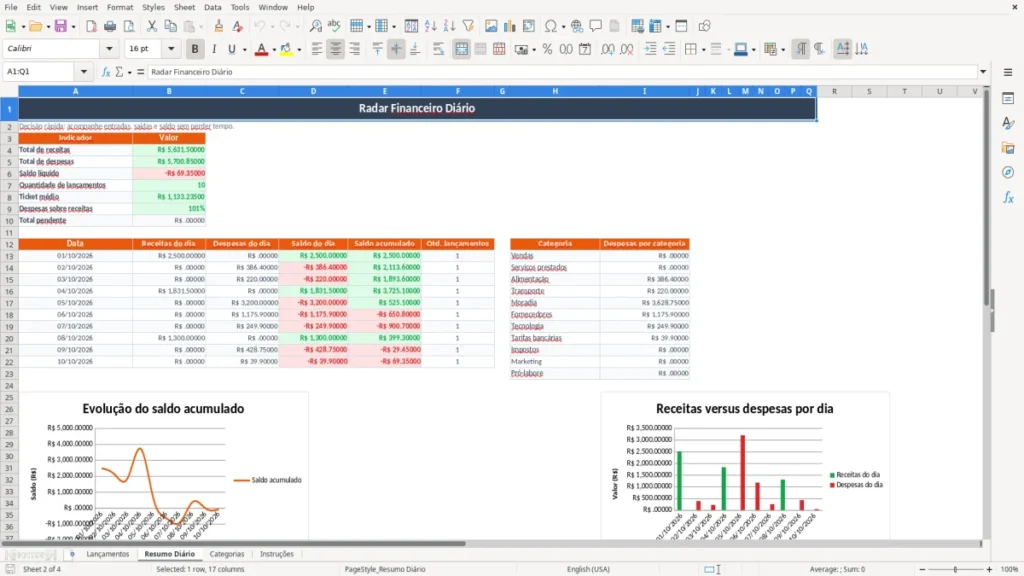Click the Cut scissors icon
Viewport: 1024px width, 576px height.
pyautogui.click(x=152, y=26)
